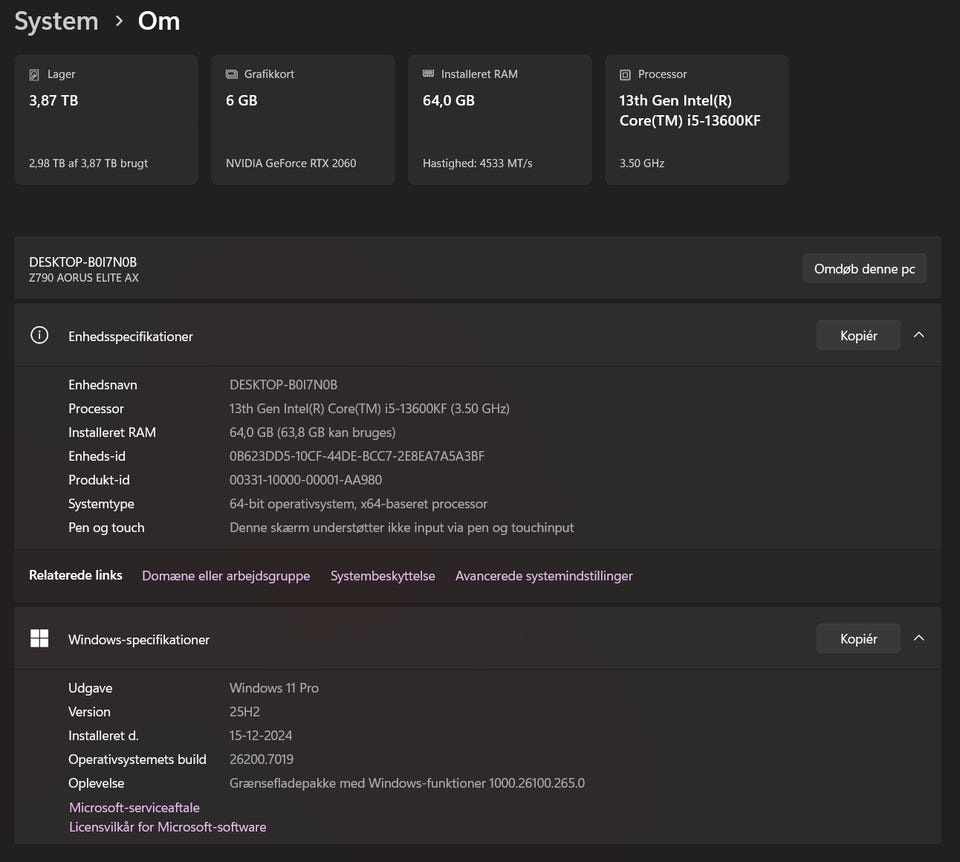This screenshot has height=862, width=960.
Task: Go back to System in breadcrumb
Action: pos(56,21)
